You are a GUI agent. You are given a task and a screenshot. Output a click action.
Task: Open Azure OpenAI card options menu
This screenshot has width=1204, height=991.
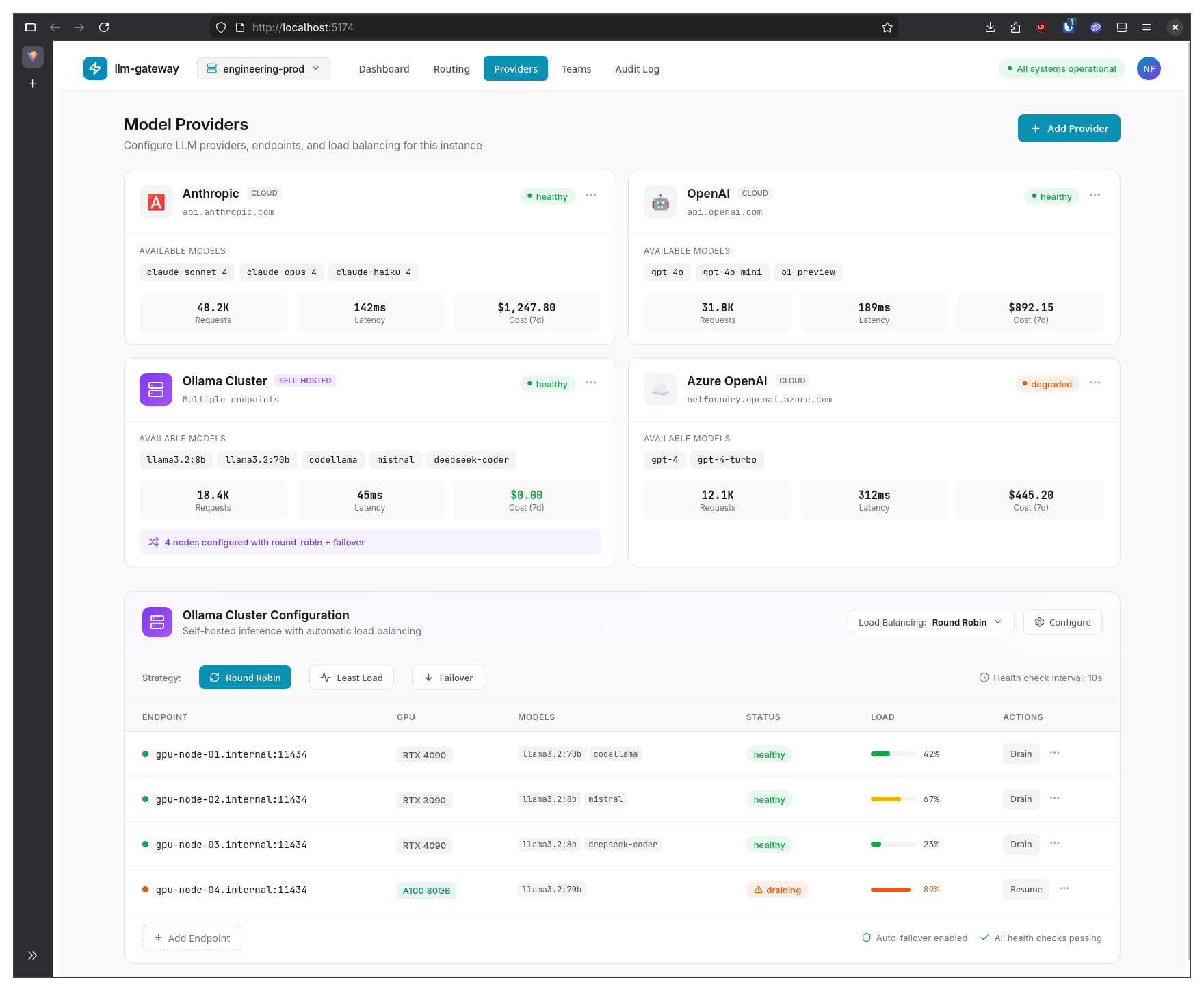point(1095,383)
